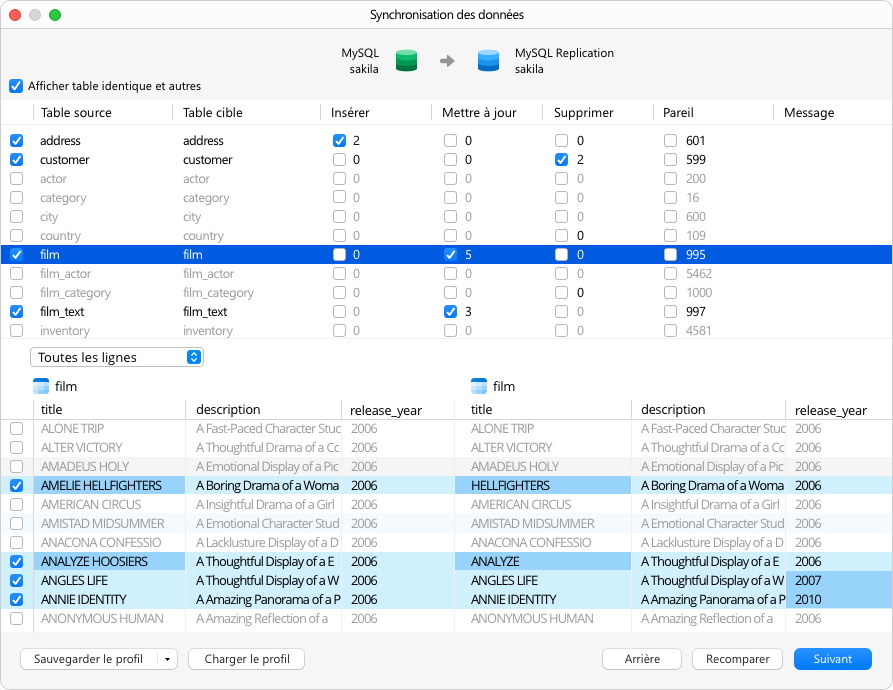
Task: Click the Suivant button
Action: [833, 659]
